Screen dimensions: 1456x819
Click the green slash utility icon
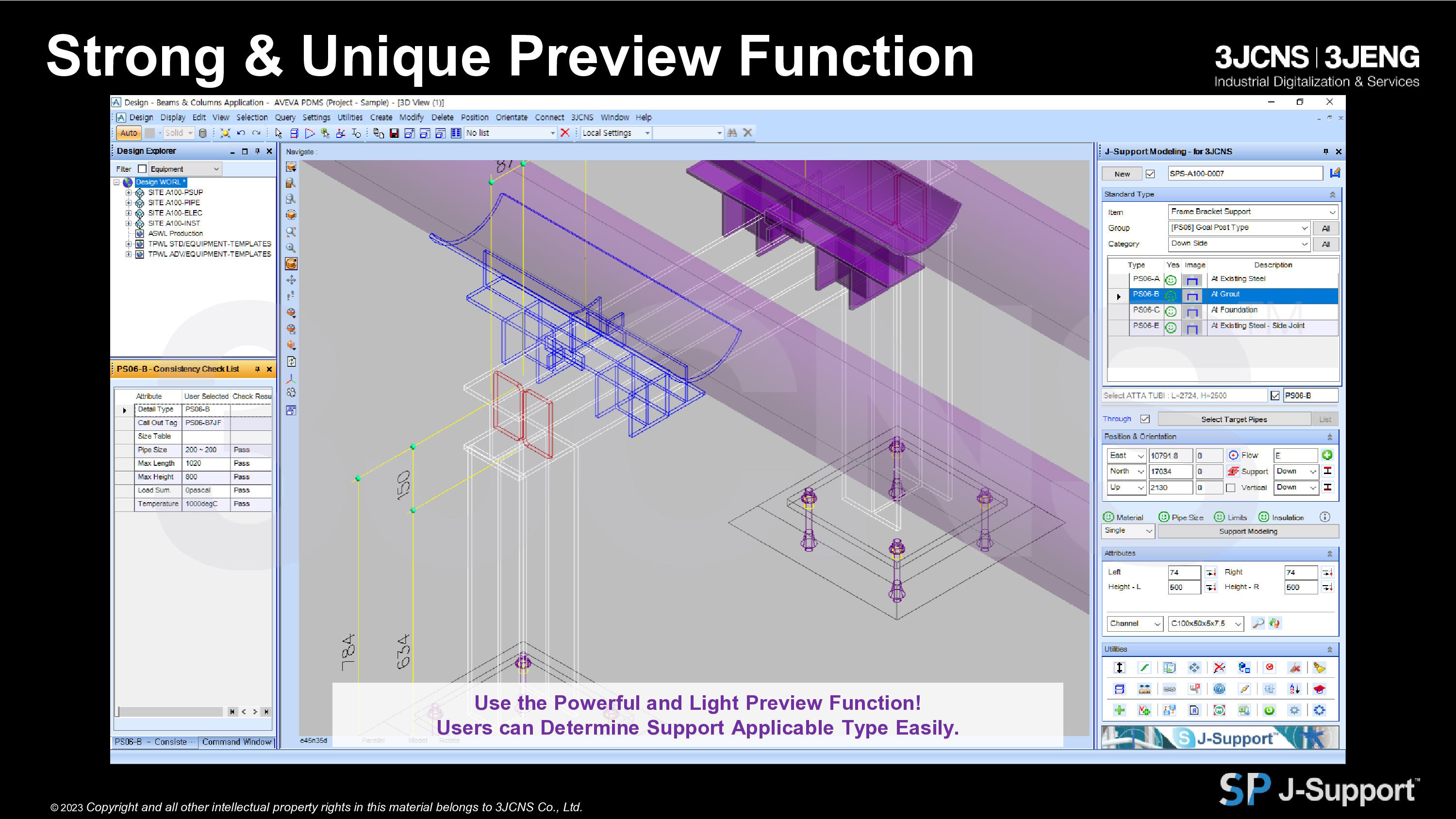(x=1144, y=668)
